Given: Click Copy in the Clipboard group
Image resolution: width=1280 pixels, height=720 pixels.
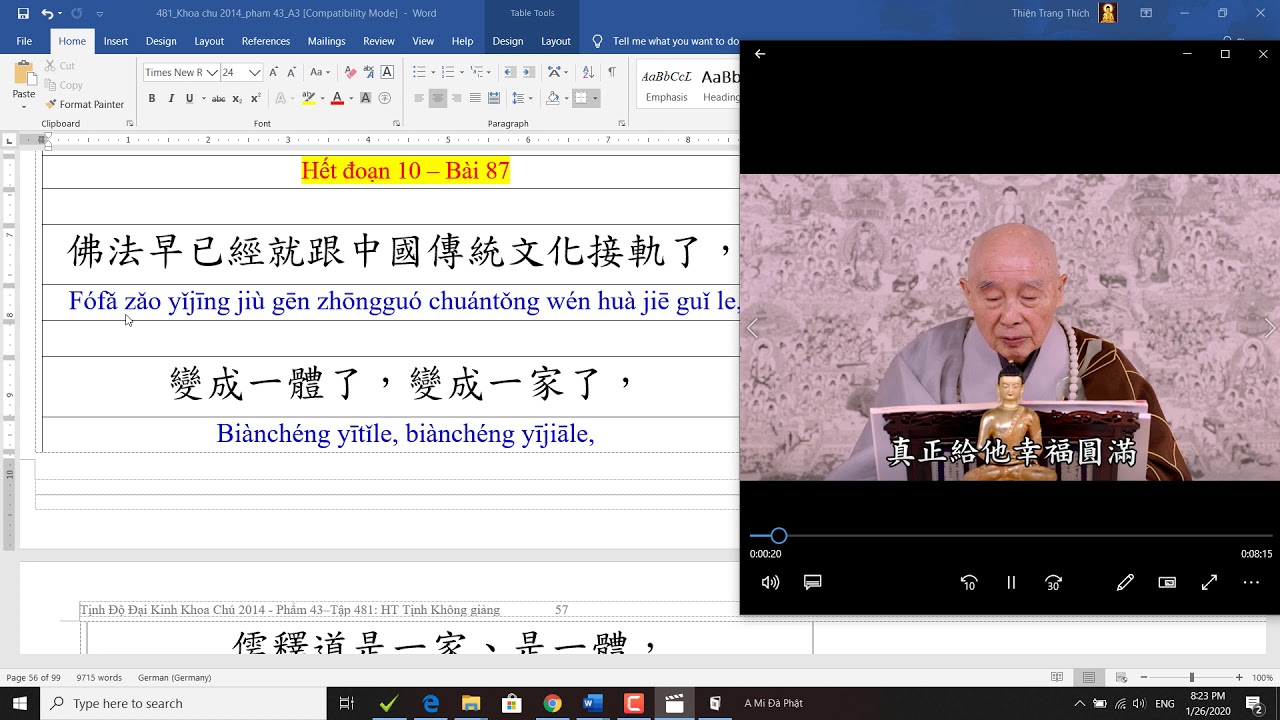Looking at the screenshot, I should (x=63, y=85).
